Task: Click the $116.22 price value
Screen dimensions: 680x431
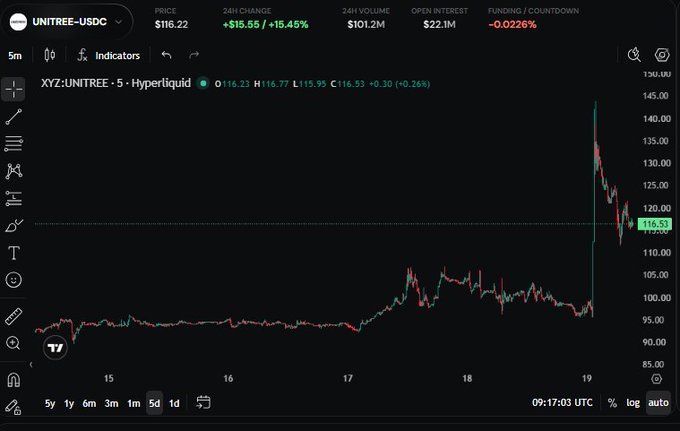Action: 171,24
